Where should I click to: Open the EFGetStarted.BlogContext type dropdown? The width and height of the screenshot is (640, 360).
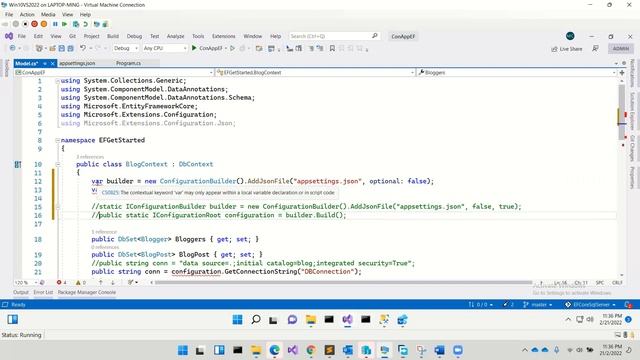pyautogui.click(x=315, y=72)
